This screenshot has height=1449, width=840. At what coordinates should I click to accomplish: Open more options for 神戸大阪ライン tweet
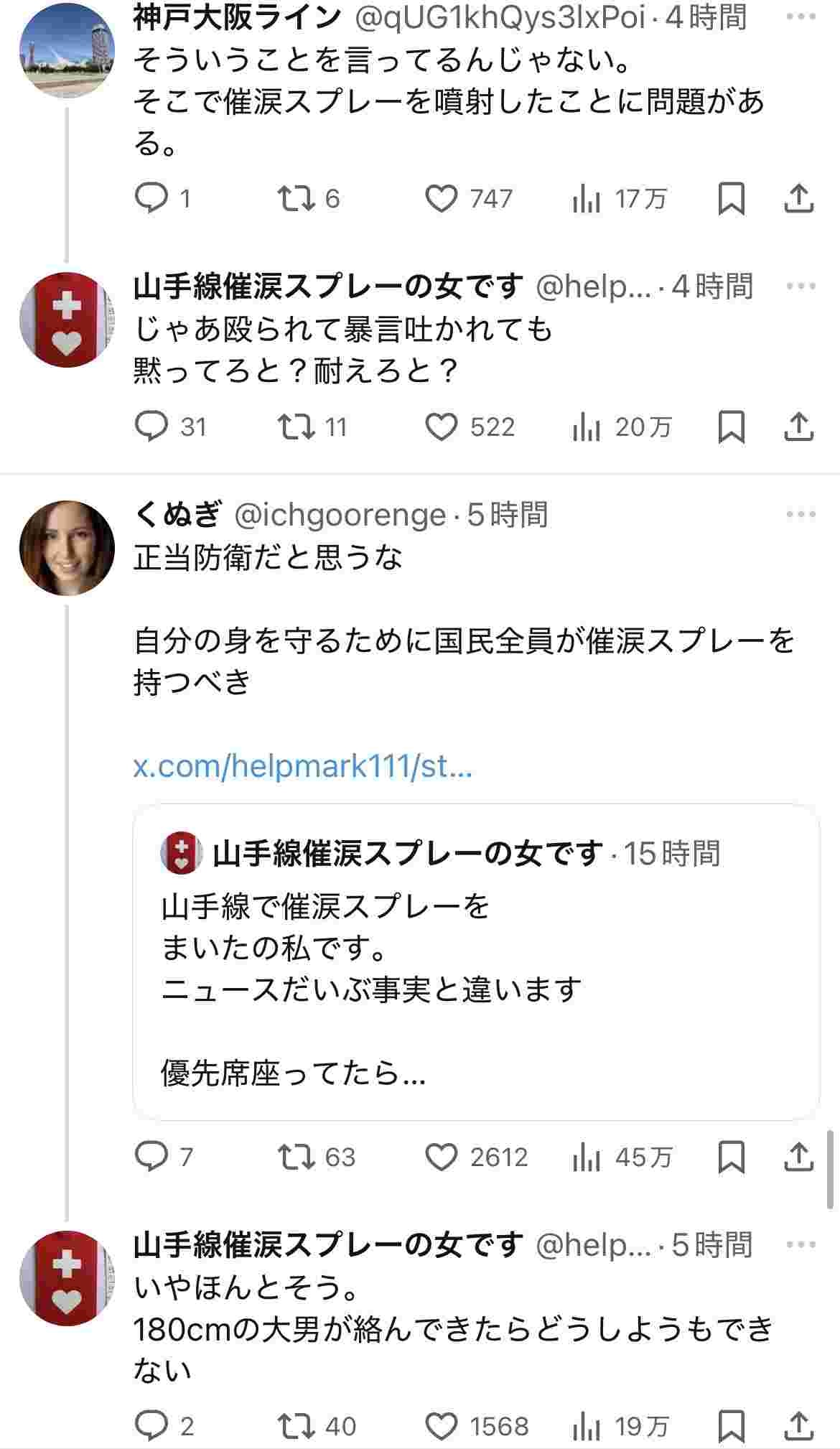click(x=801, y=17)
